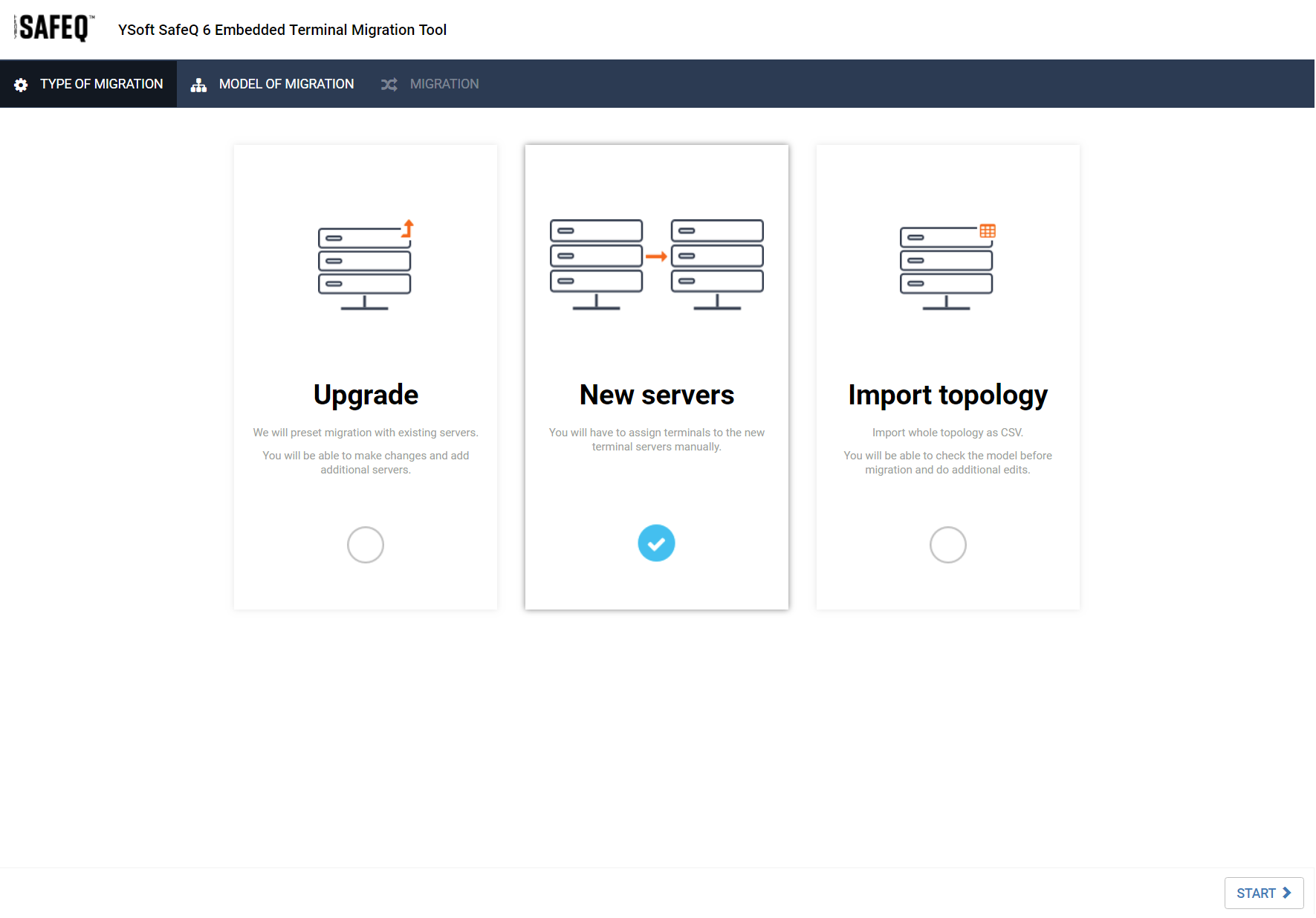Select the Import topology radio button

(x=947, y=545)
